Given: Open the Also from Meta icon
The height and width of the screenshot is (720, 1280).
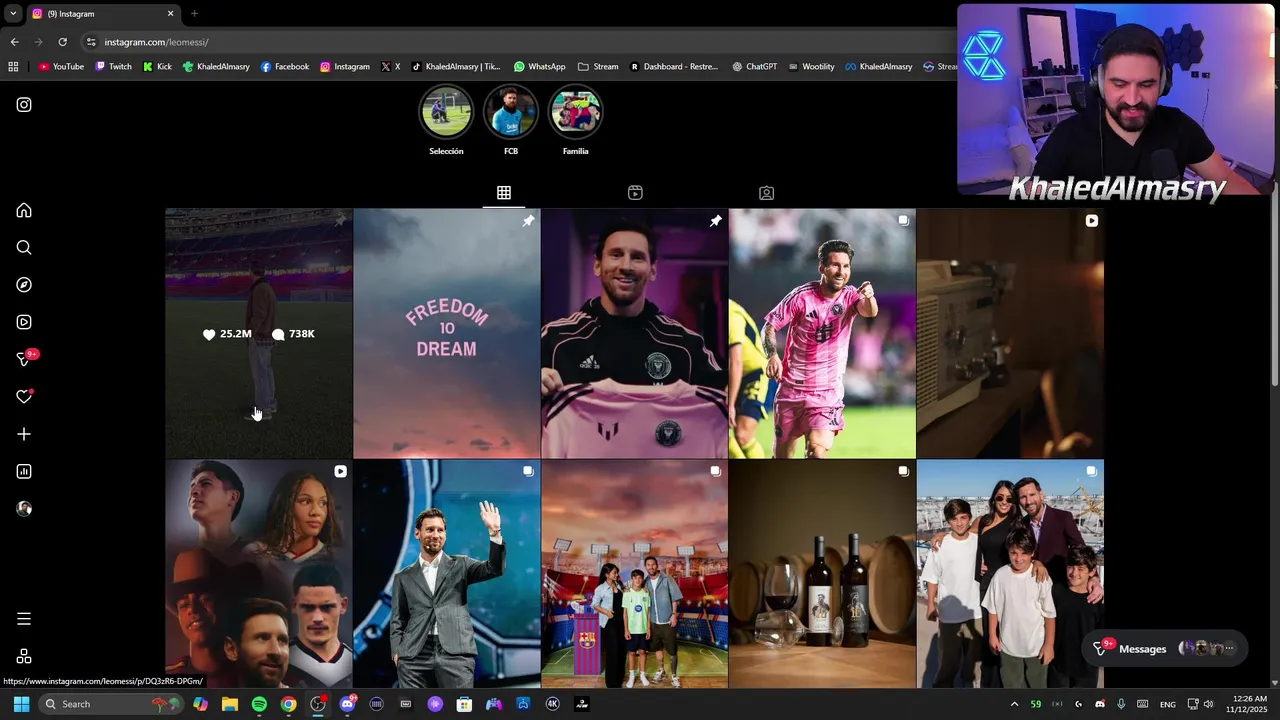Looking at the screenshot, I should click(x=24, y=656).
